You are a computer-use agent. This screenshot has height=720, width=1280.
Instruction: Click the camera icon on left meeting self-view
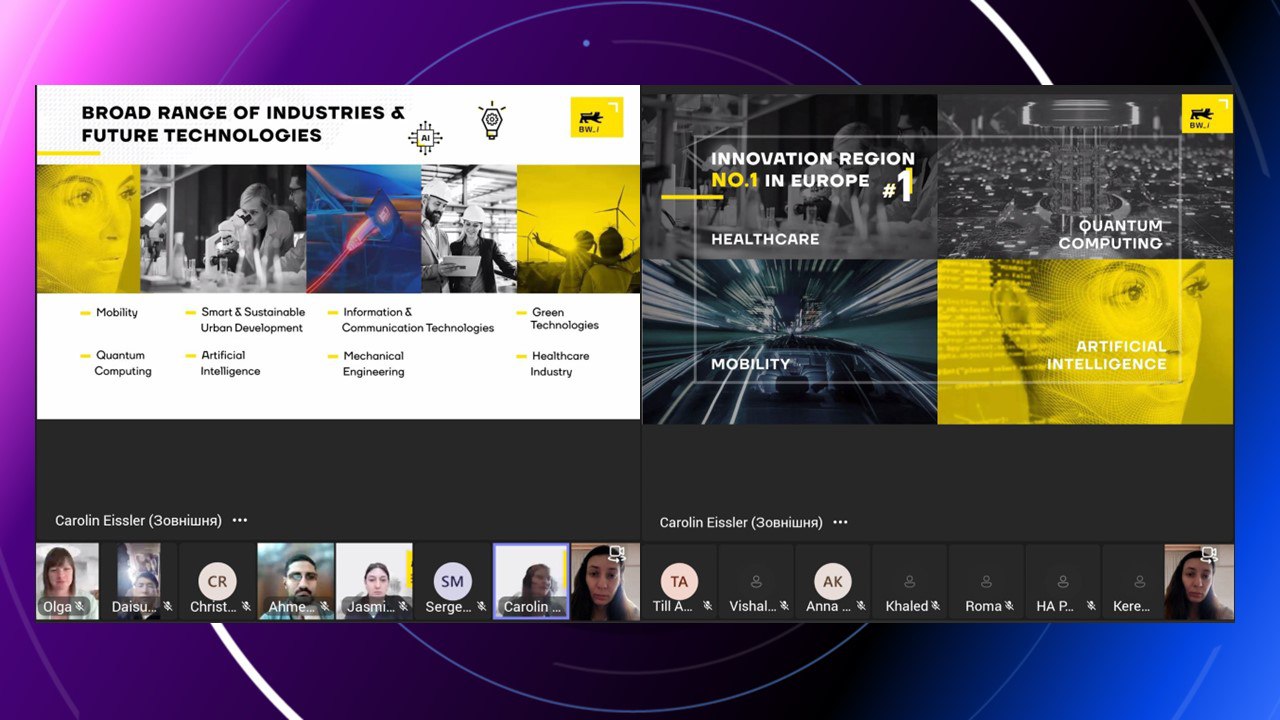click(x=616, y=553)
